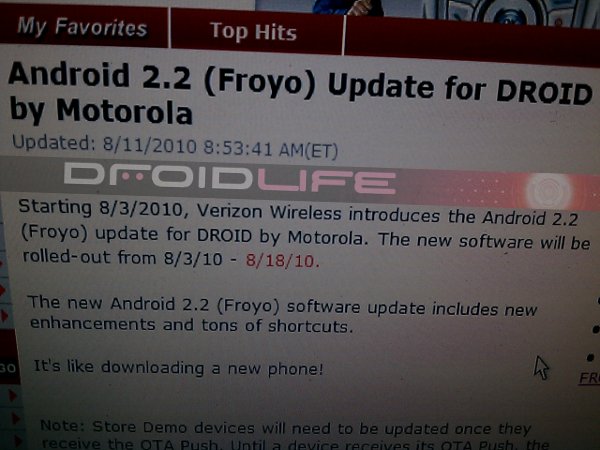
Task: Open the My Favorites tab
Action: click(x=83, y=26)
